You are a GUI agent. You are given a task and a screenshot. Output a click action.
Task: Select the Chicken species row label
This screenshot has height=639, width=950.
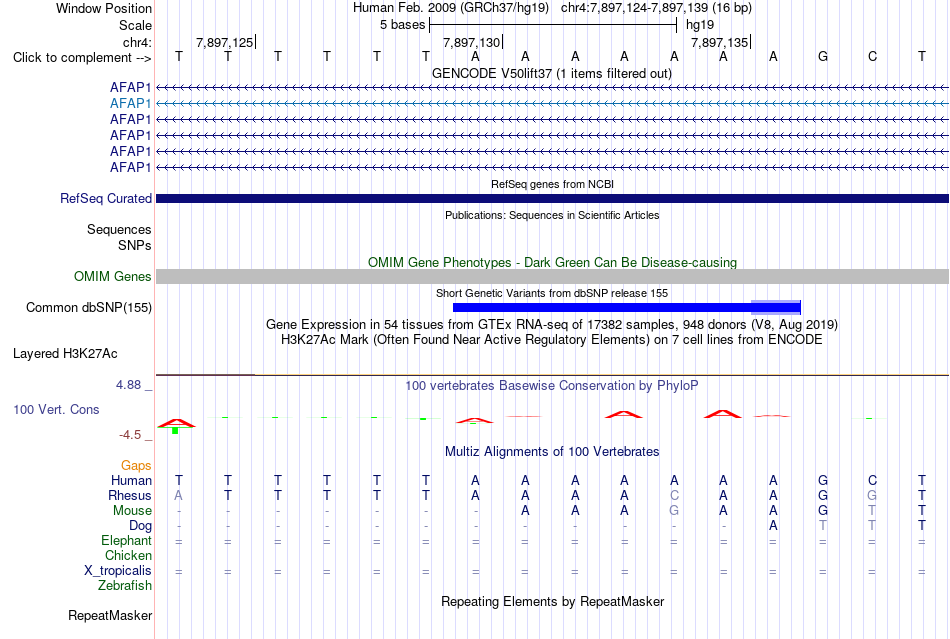click(x=128, y=556)
